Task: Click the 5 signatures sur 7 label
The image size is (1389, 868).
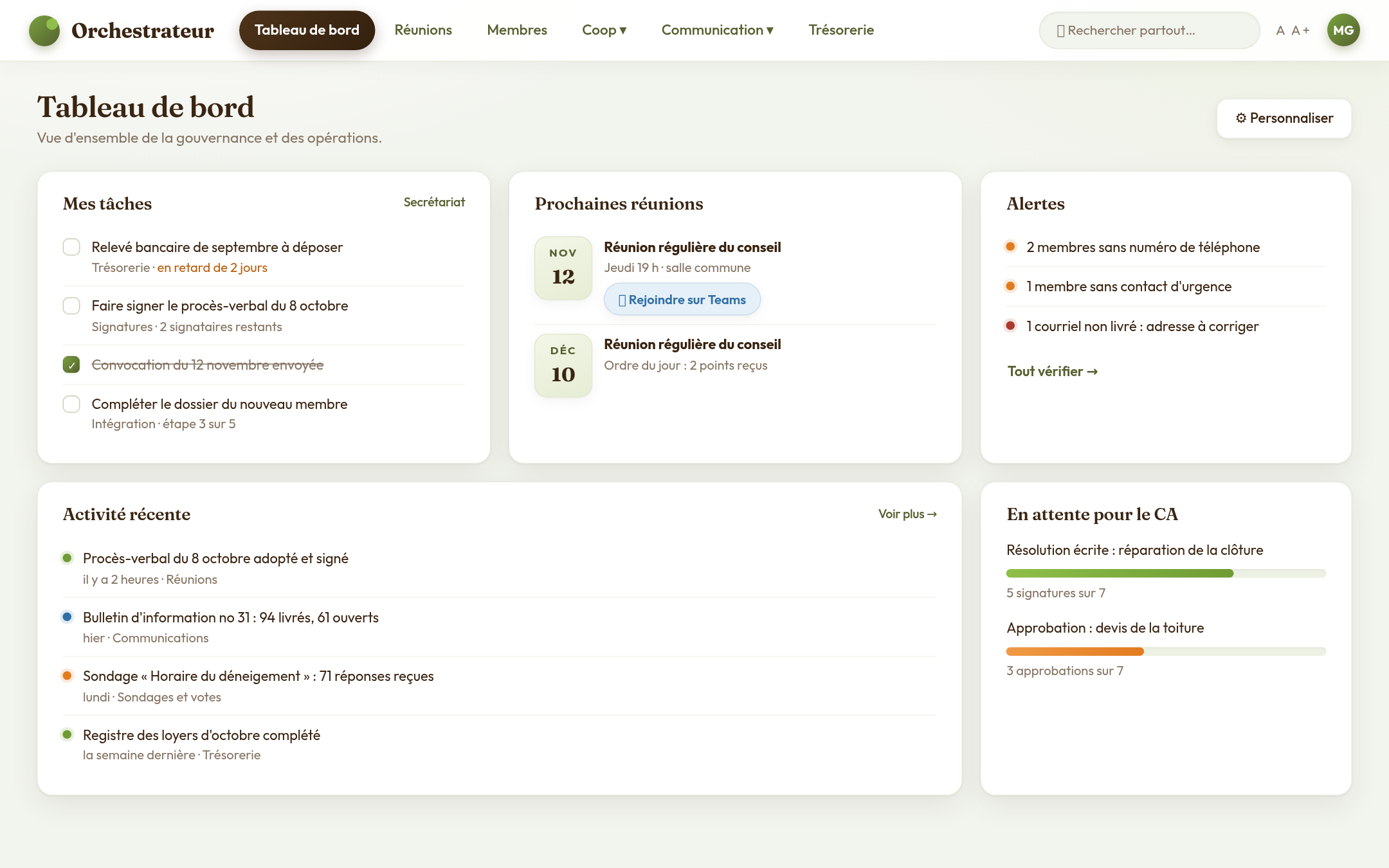Action: (1056, 593)
